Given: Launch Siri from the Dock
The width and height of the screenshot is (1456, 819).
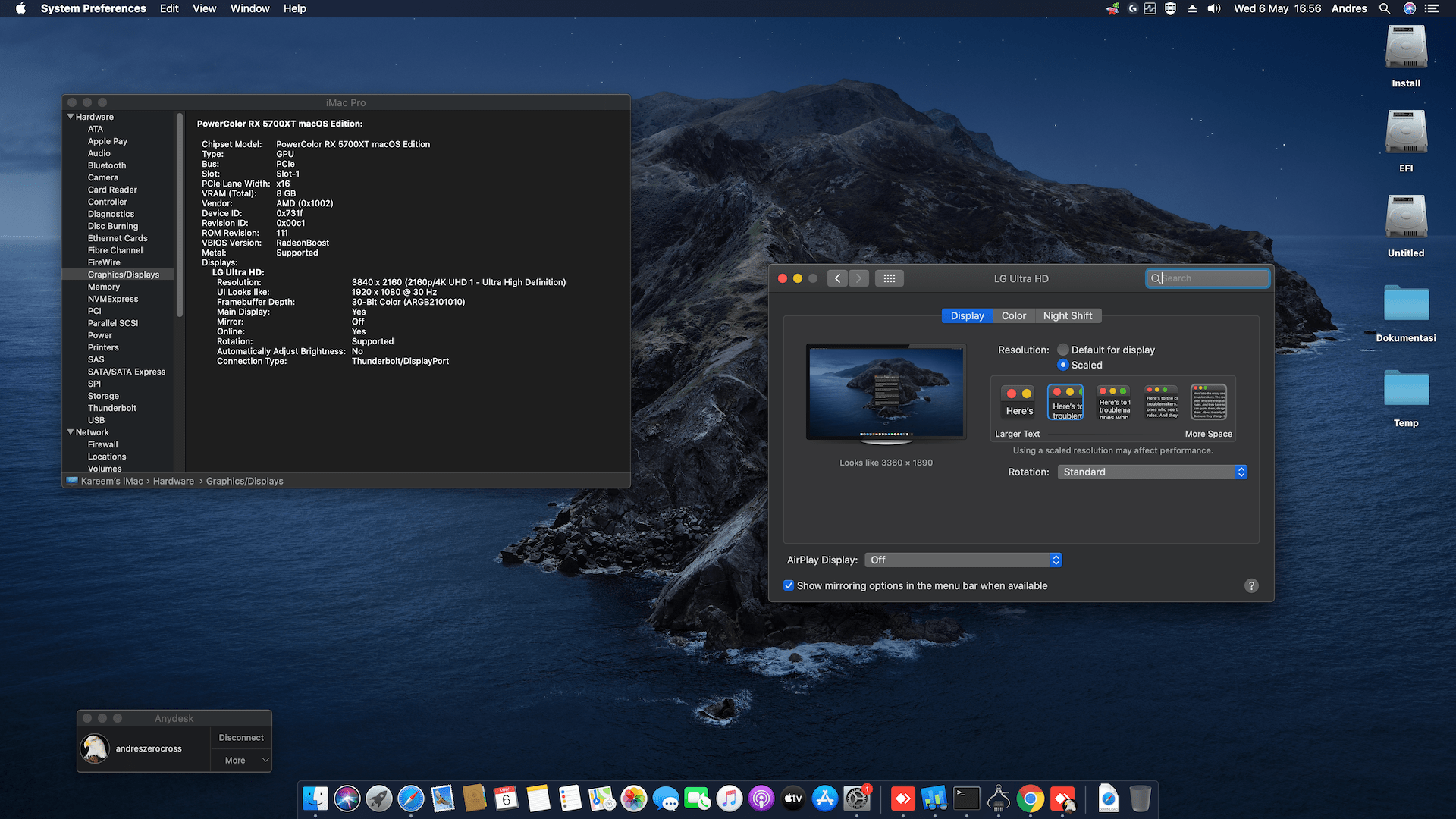Looking at the screenshot, I should [347, 799].
